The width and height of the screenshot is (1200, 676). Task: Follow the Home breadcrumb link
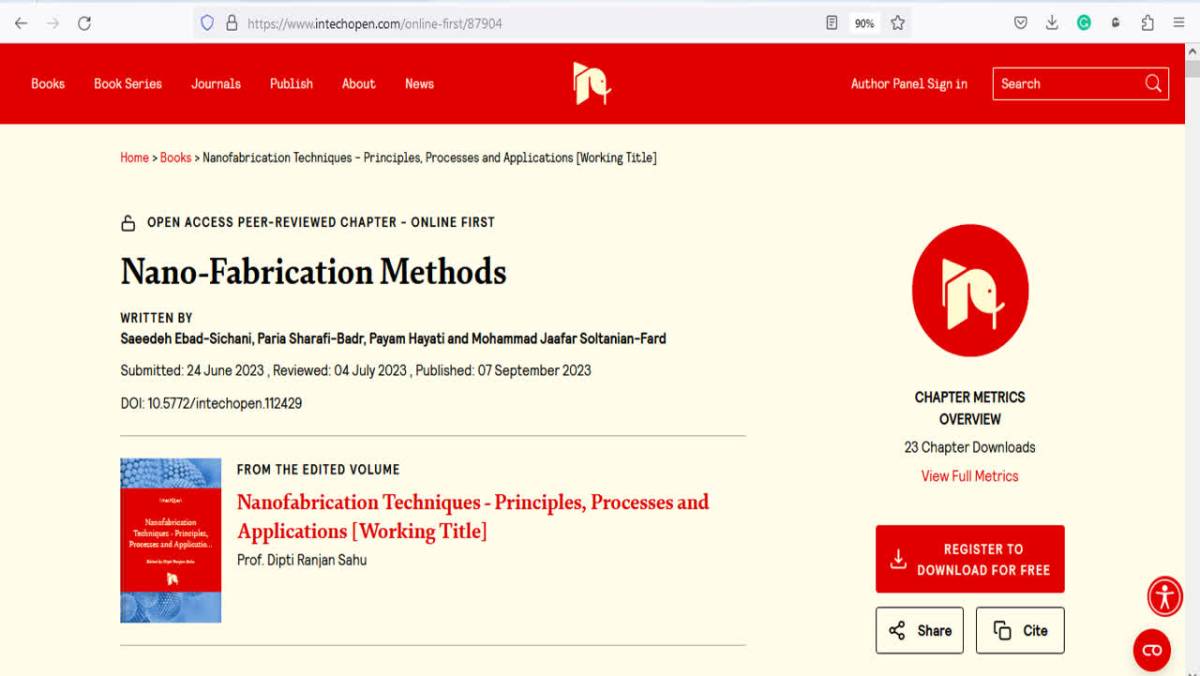(135, 158)
